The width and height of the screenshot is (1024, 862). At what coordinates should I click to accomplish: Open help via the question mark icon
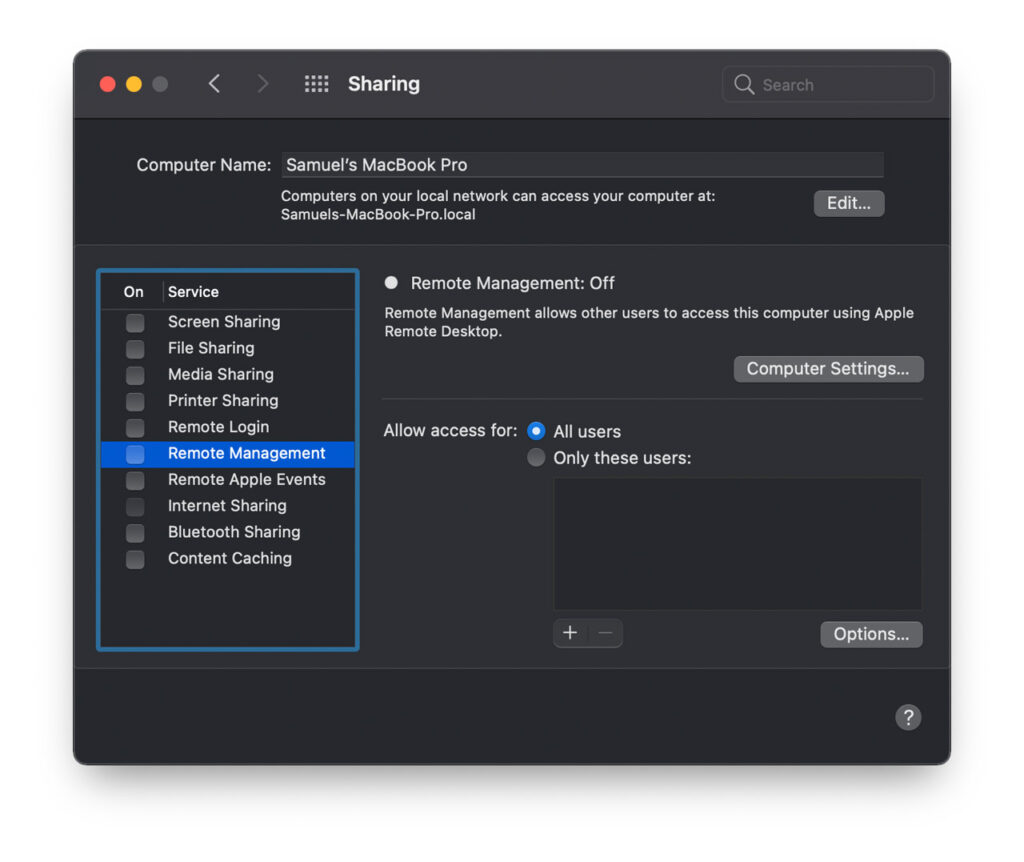pos(908,717)
